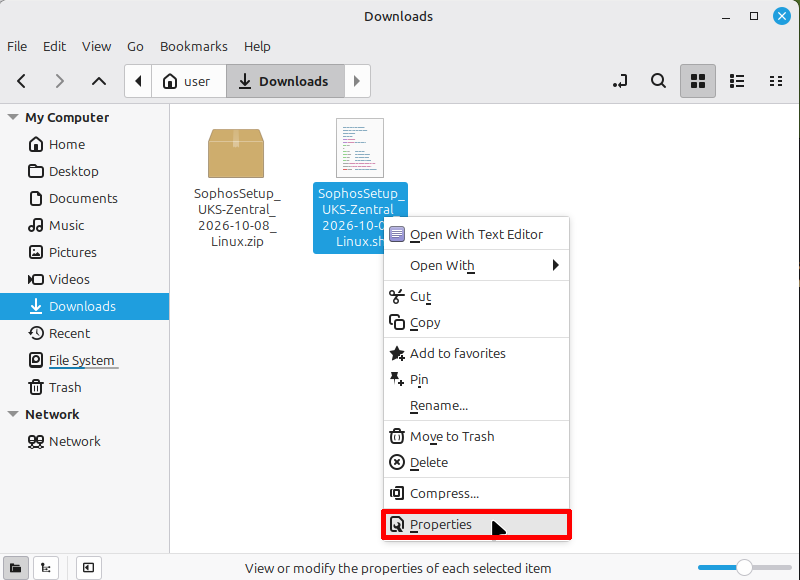Image resolution: width=800 pixels, height=580 pixels.
Task: Switch to list view
Action: click(x=737, y=81)
